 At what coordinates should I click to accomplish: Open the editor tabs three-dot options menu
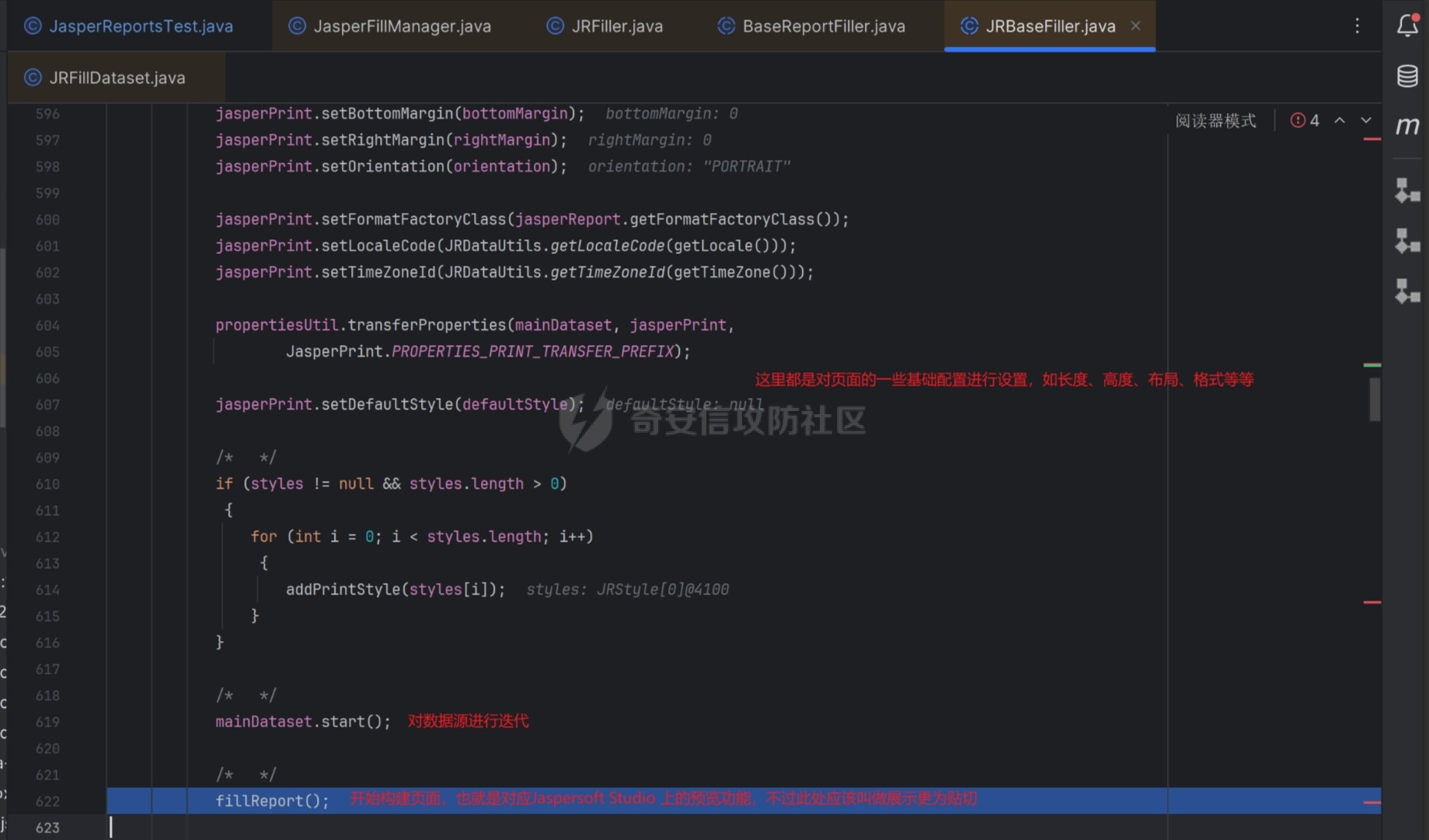[1358, 26]
